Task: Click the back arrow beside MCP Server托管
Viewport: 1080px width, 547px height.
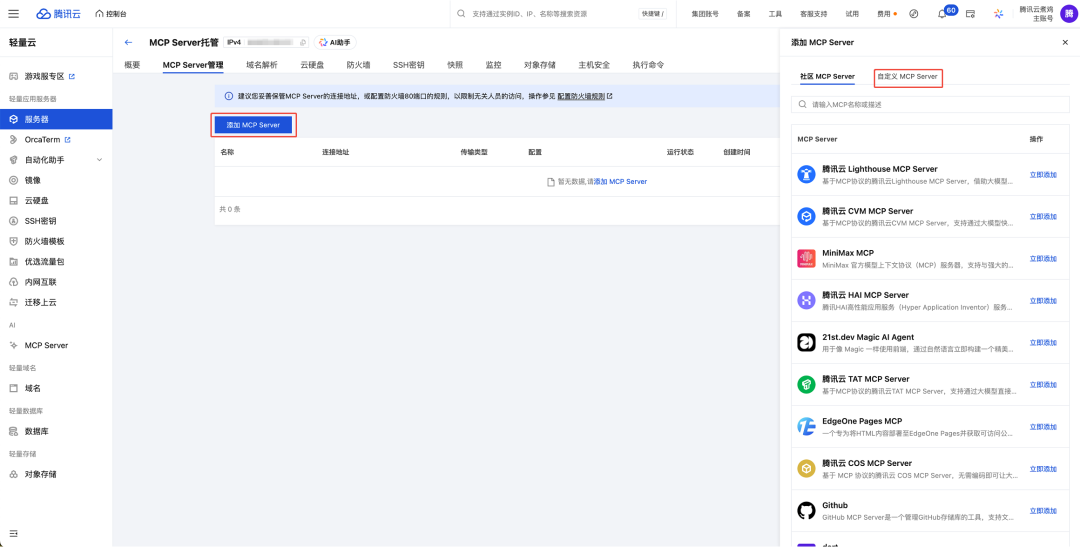Action: (128, 42)
